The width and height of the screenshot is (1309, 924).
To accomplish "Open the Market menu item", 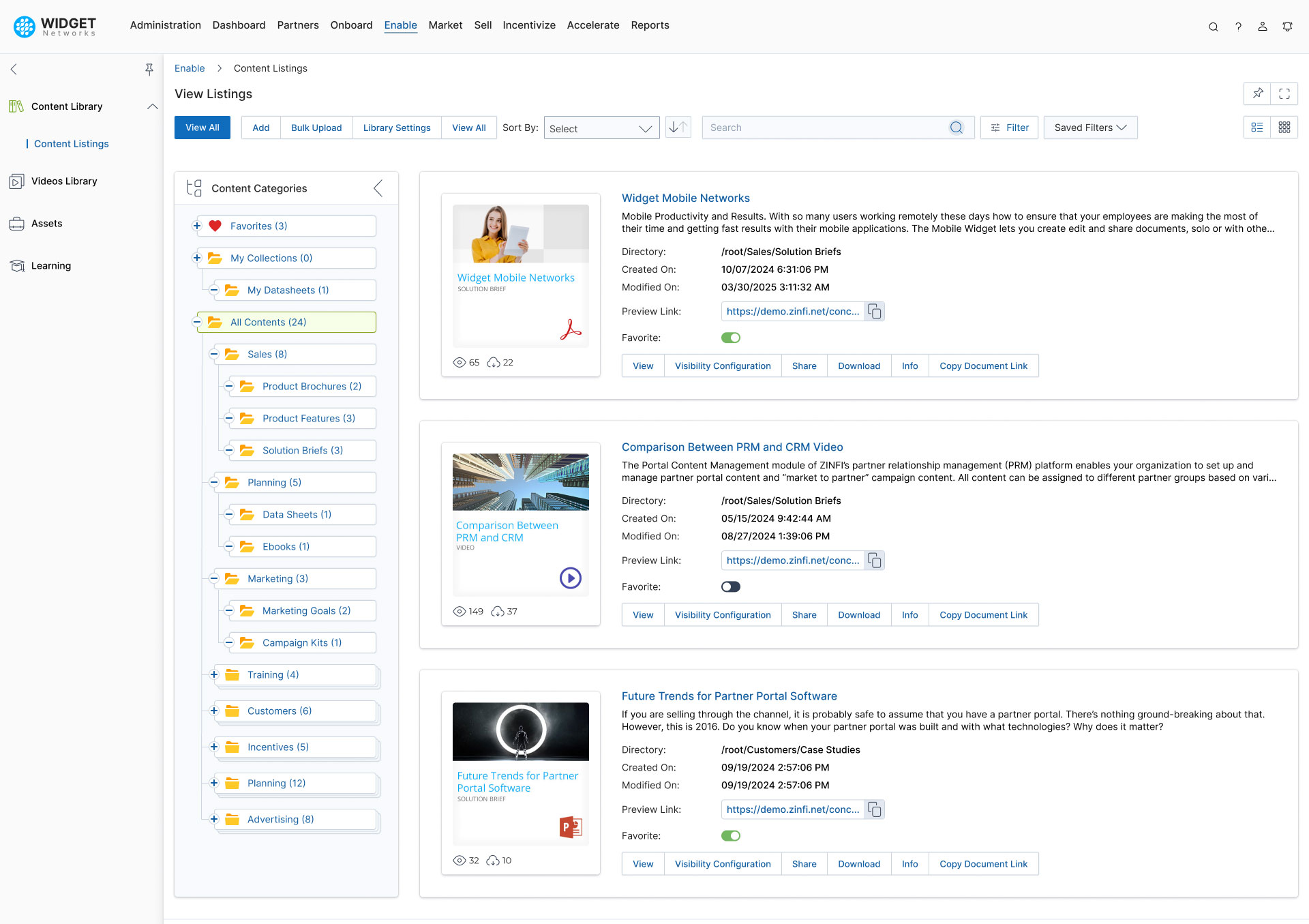I will point(445,25).
